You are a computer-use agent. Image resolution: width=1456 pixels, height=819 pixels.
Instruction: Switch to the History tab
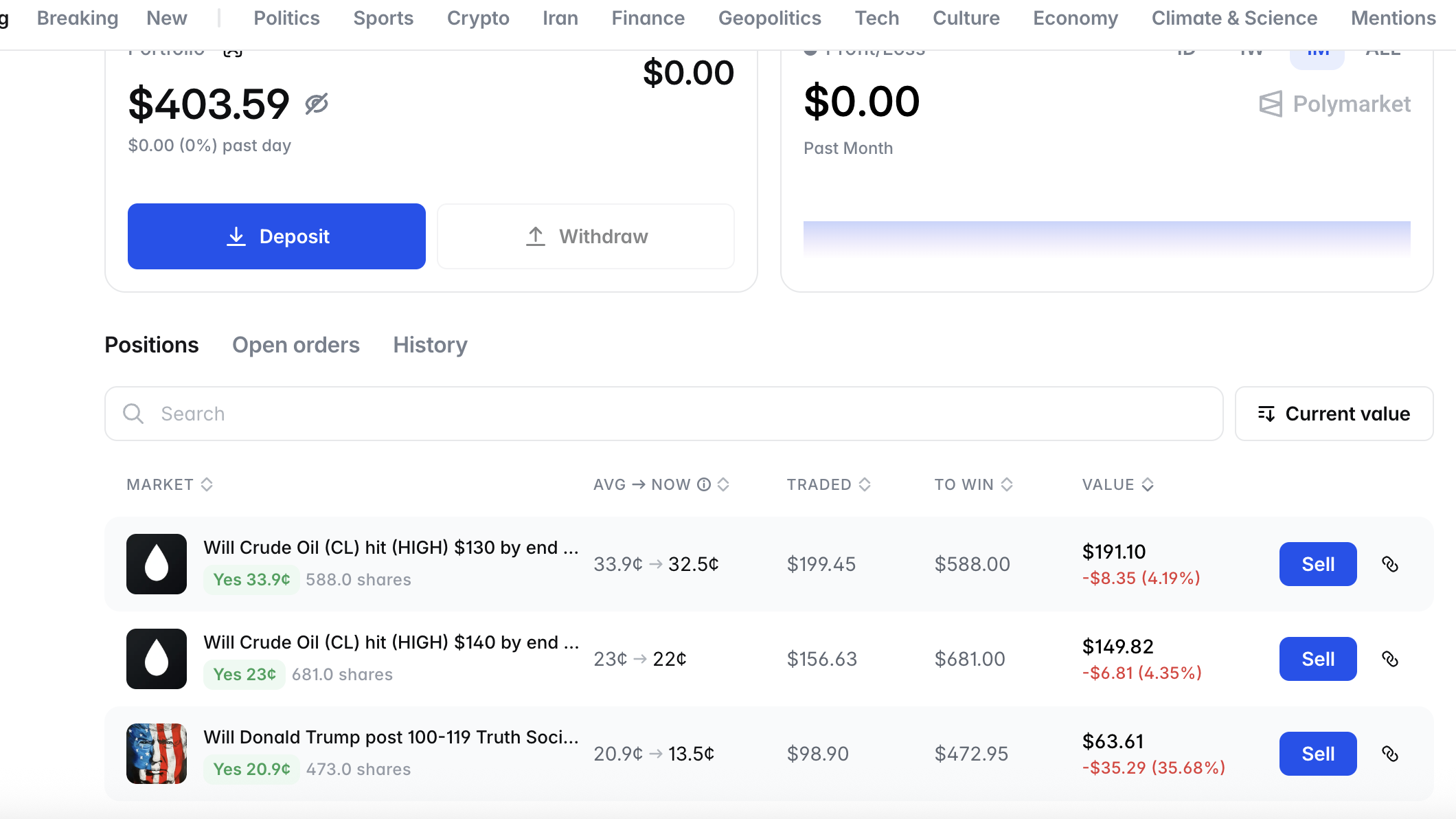click(430, 345)
